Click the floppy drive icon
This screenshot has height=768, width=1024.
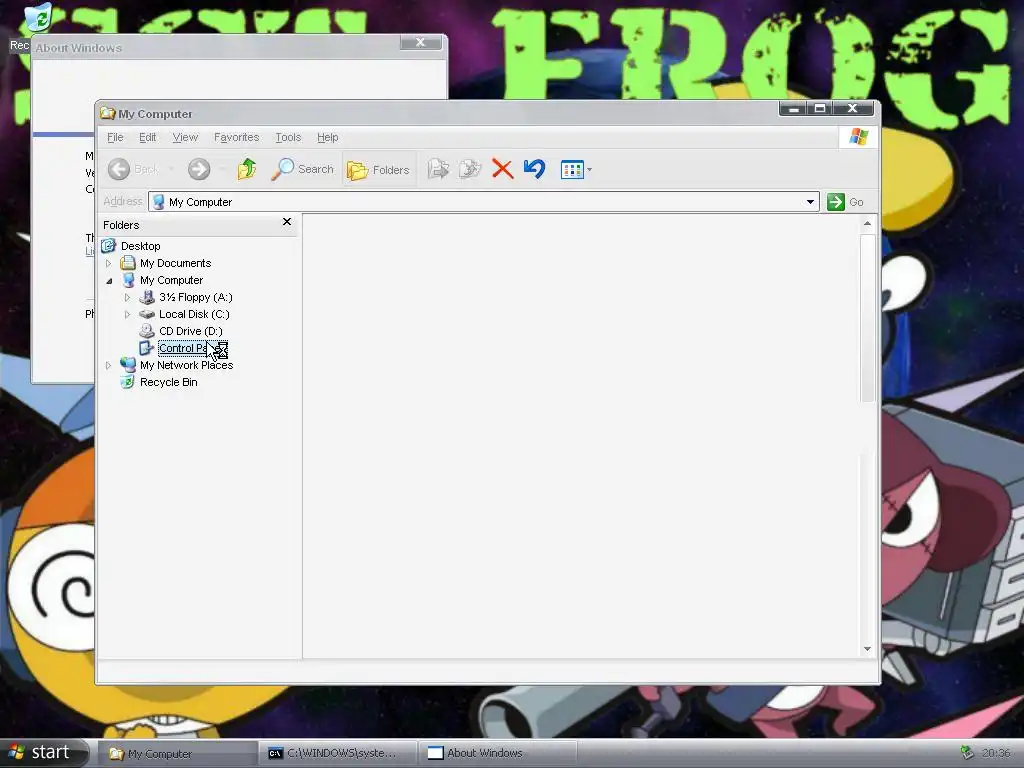(x=147, y=297)
